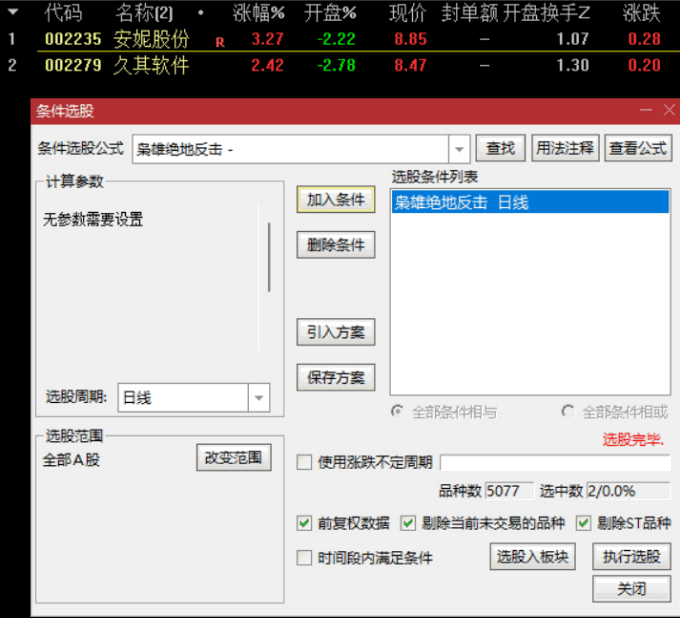Click the 查找 button
The image size is (680, 618).
pos(500,148)
